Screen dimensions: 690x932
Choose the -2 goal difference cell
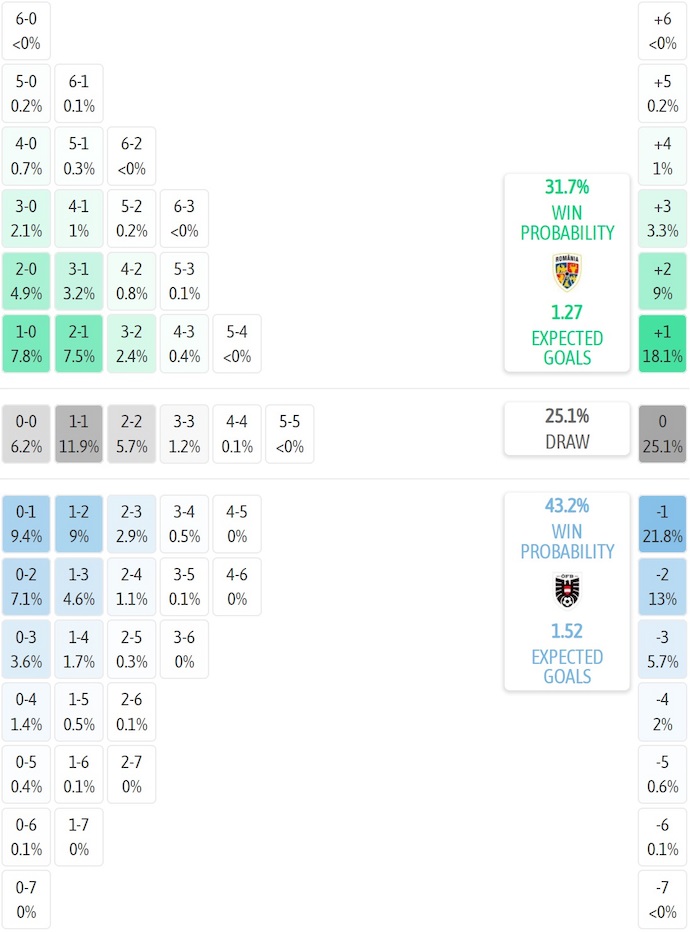[x=662, y=587]
